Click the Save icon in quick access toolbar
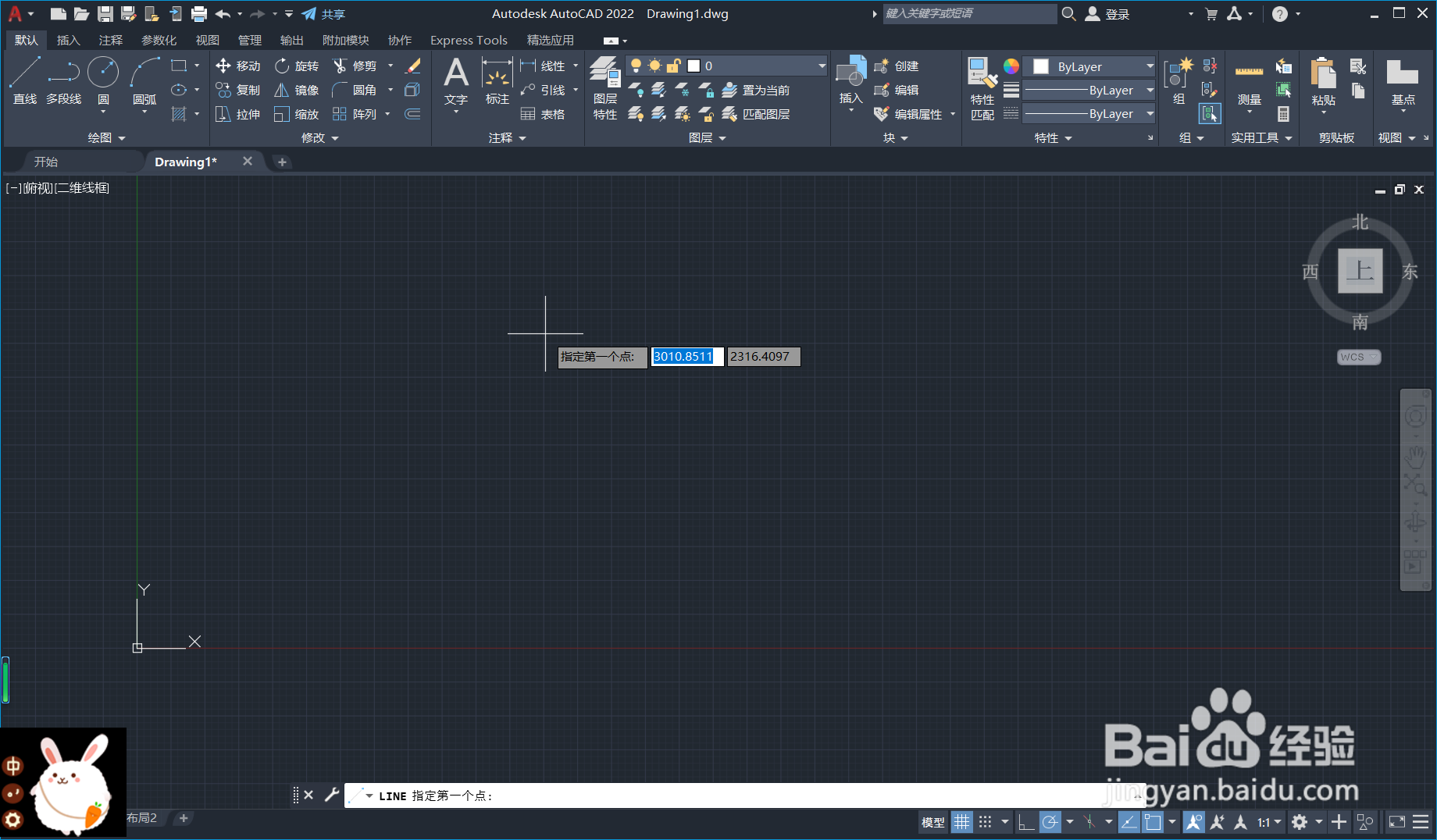Viewport: 1437px width, 840px height. [x=105, y=14]
